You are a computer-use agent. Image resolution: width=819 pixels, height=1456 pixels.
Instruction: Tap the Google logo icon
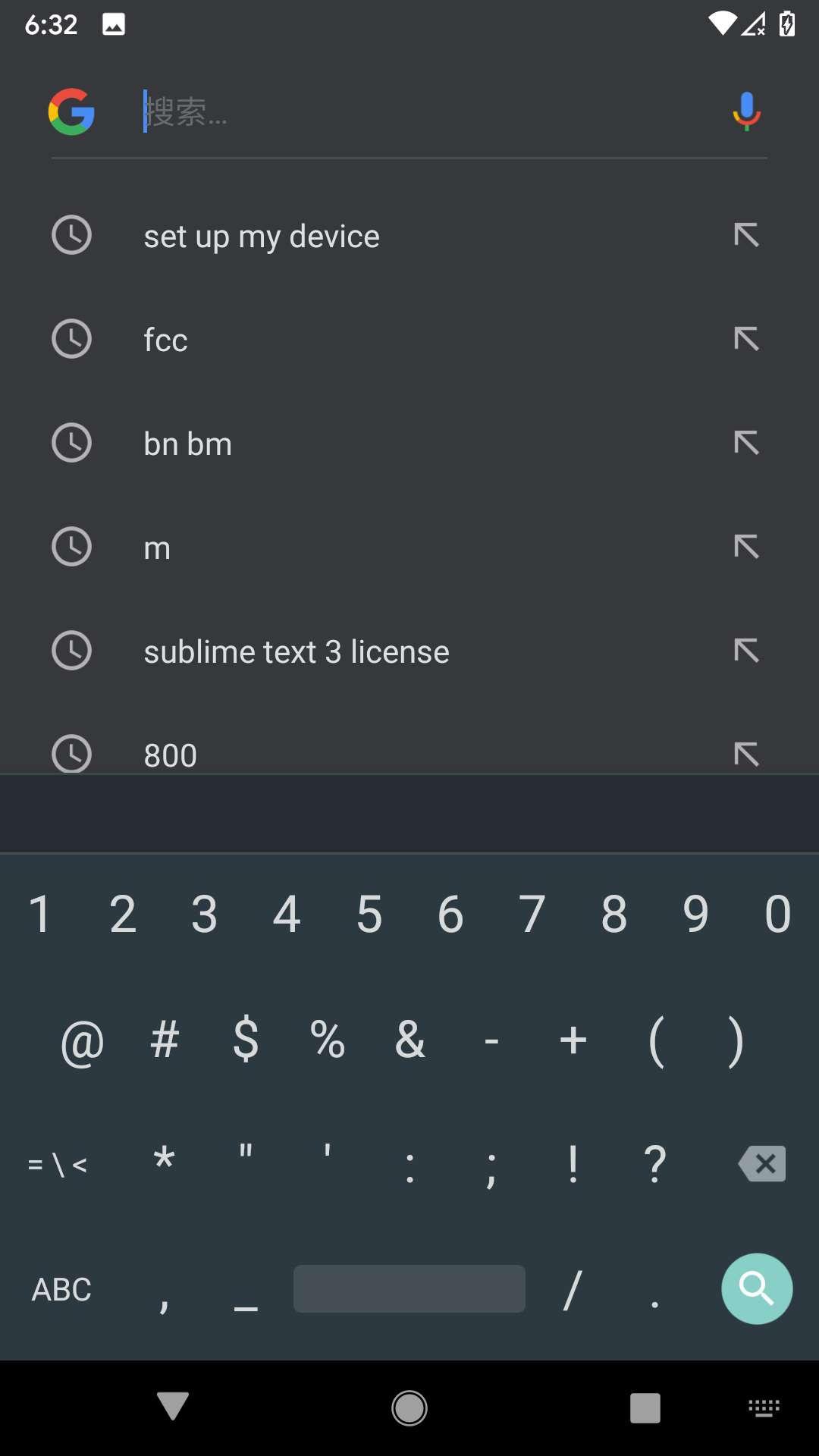point(71,111)
